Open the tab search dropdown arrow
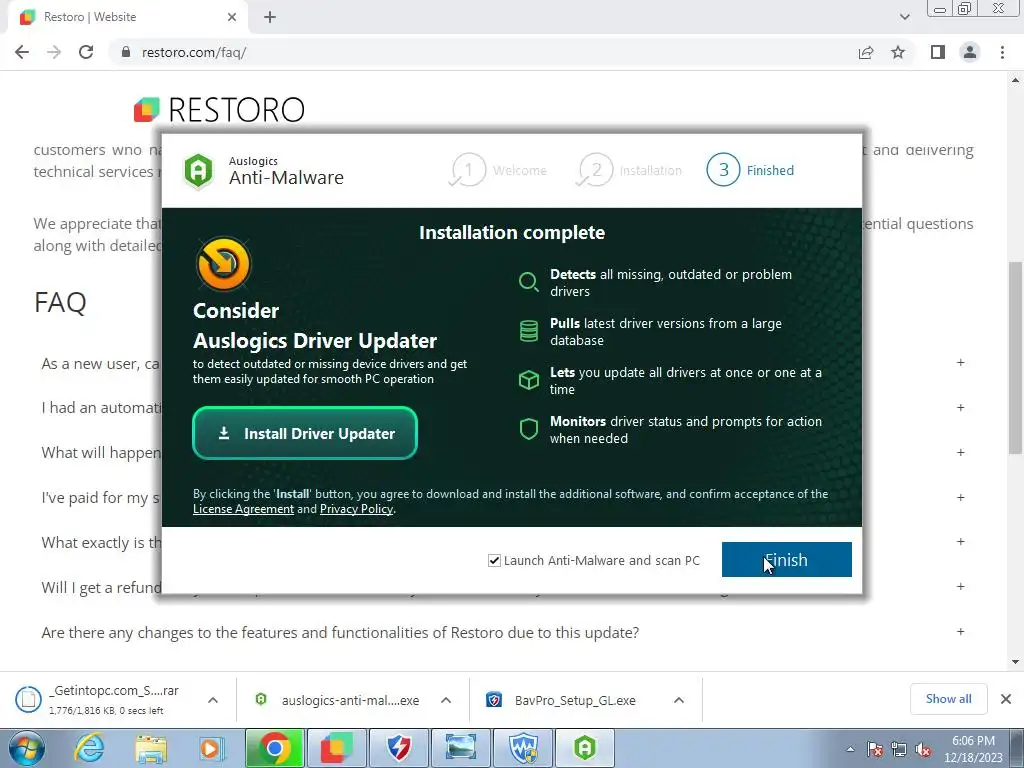1024x768 pixels. [904, 17]
